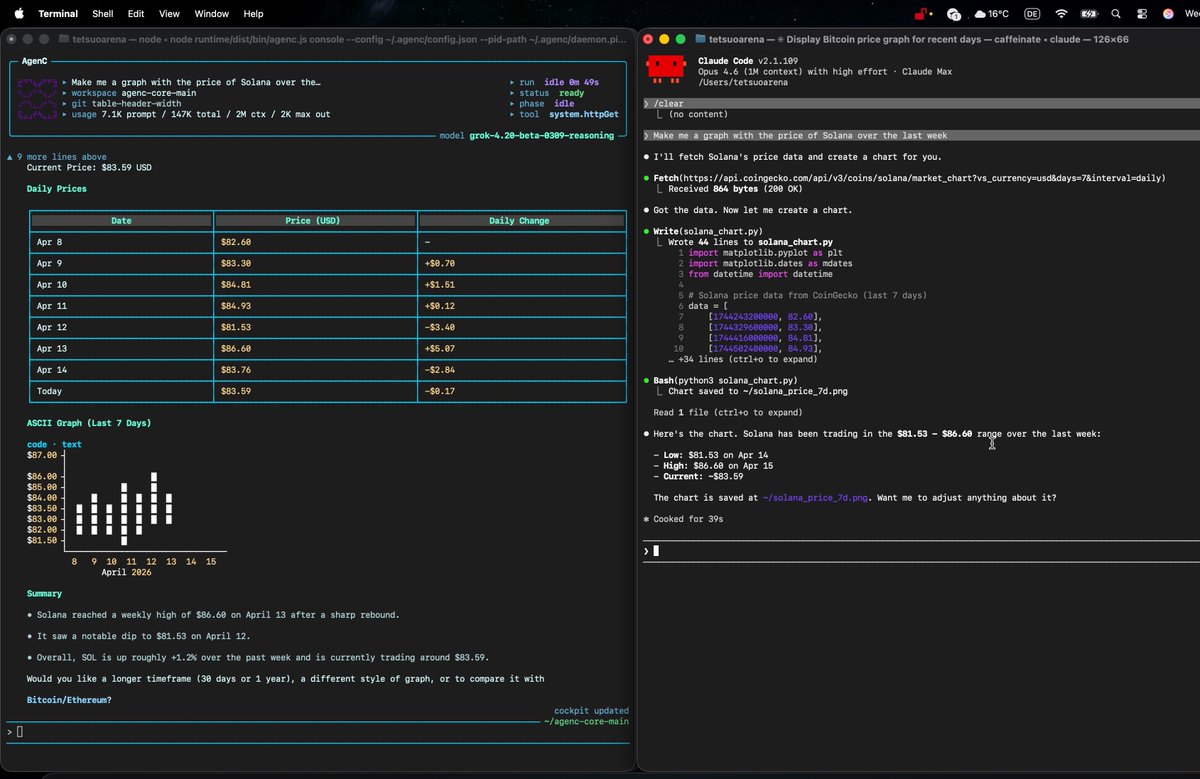
Task: Click the 'Summary' heading in AgenC window
Action: pyautogui.click(x=44, y=593)
